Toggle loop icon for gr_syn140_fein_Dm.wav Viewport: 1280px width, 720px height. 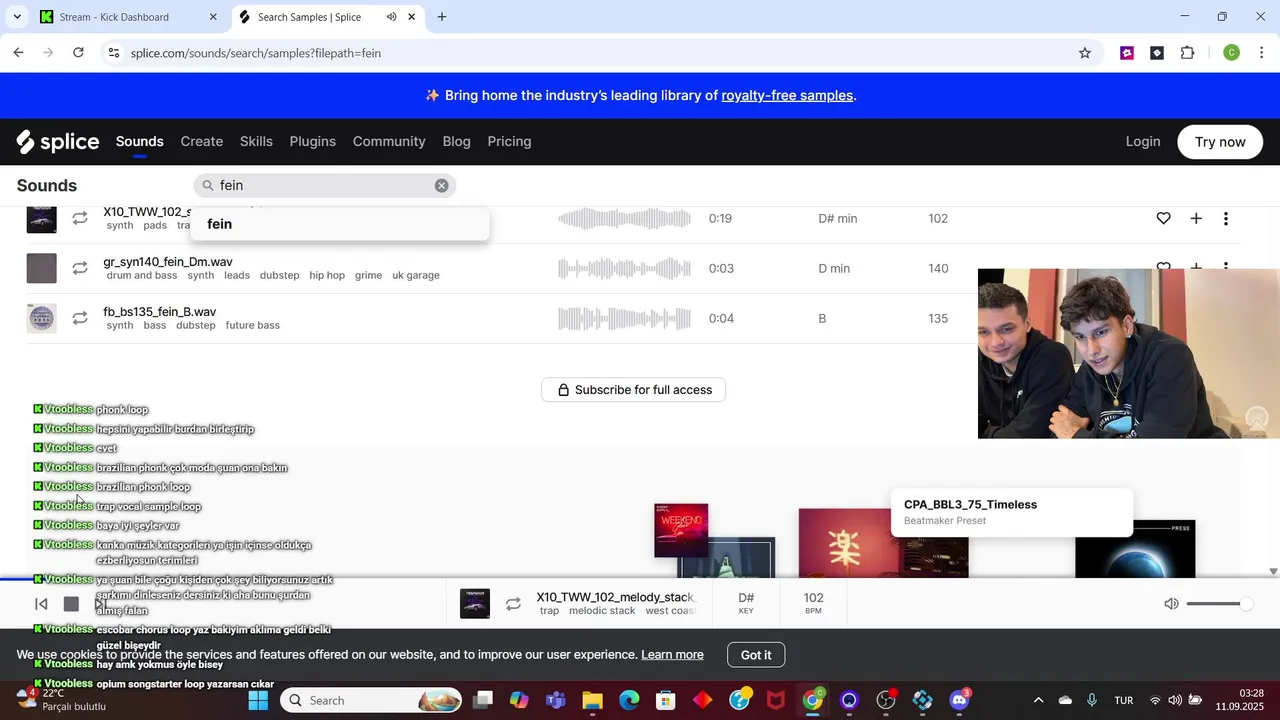80,268
